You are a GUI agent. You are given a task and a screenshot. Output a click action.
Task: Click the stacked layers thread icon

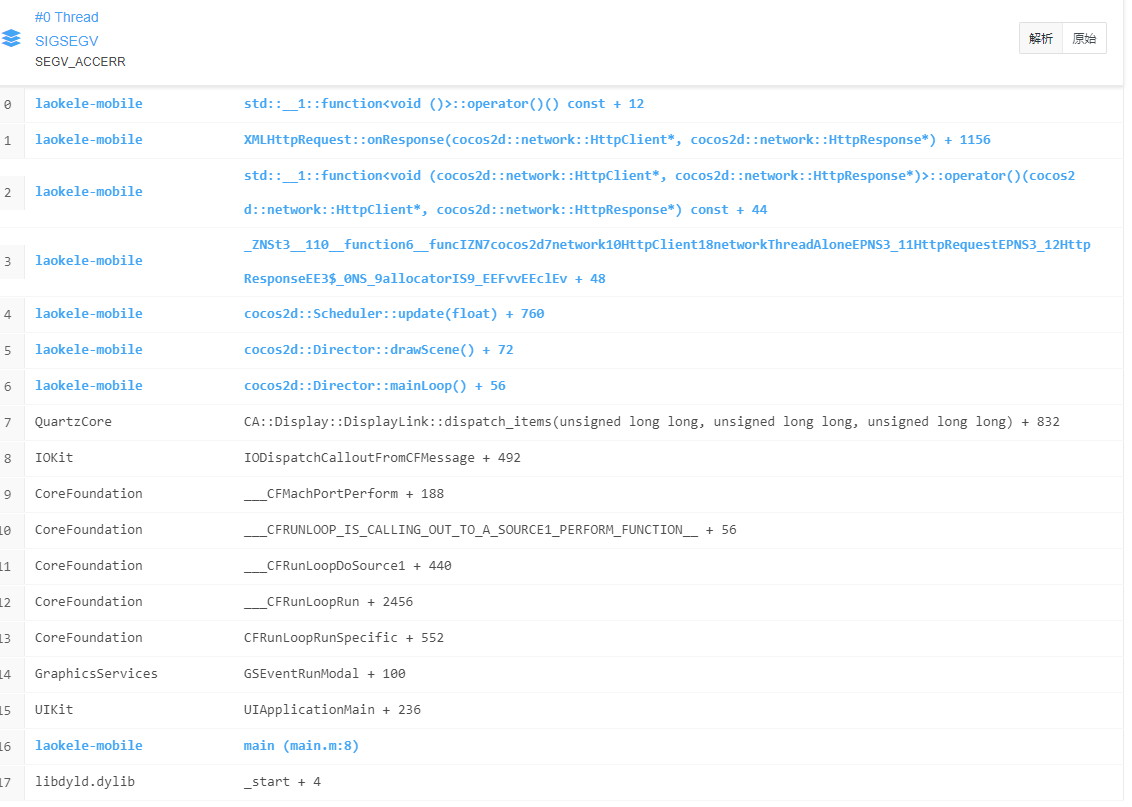tap(11, 38)
